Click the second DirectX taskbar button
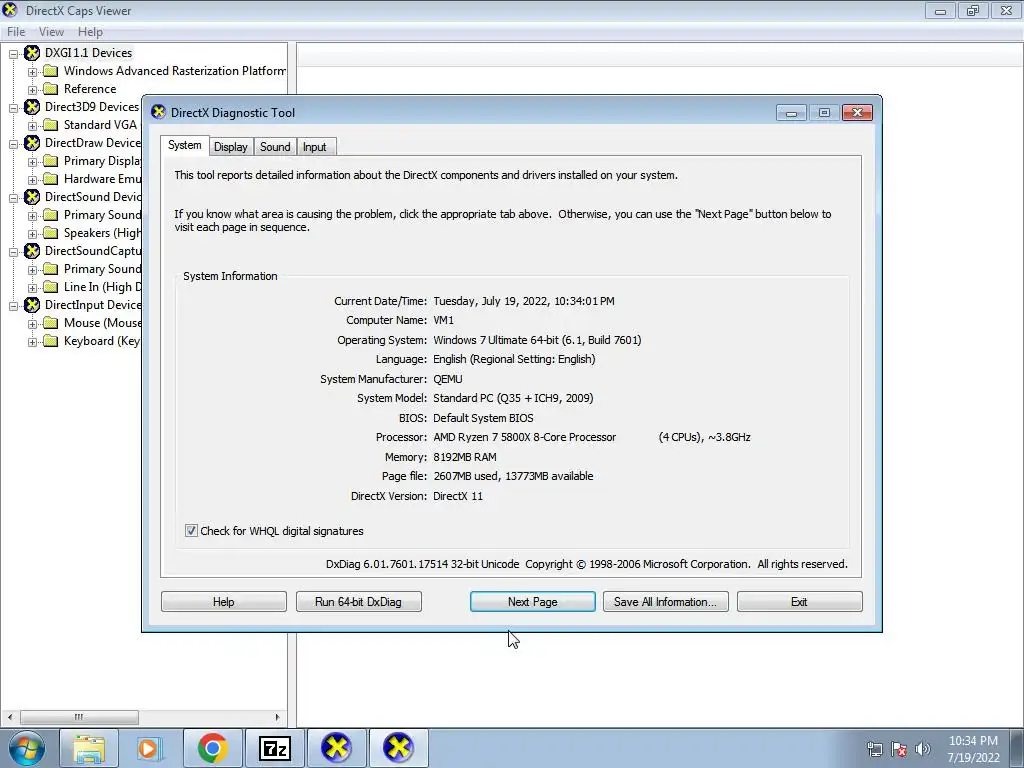The width and height of the screenshot is (1024, 768). 398,748
